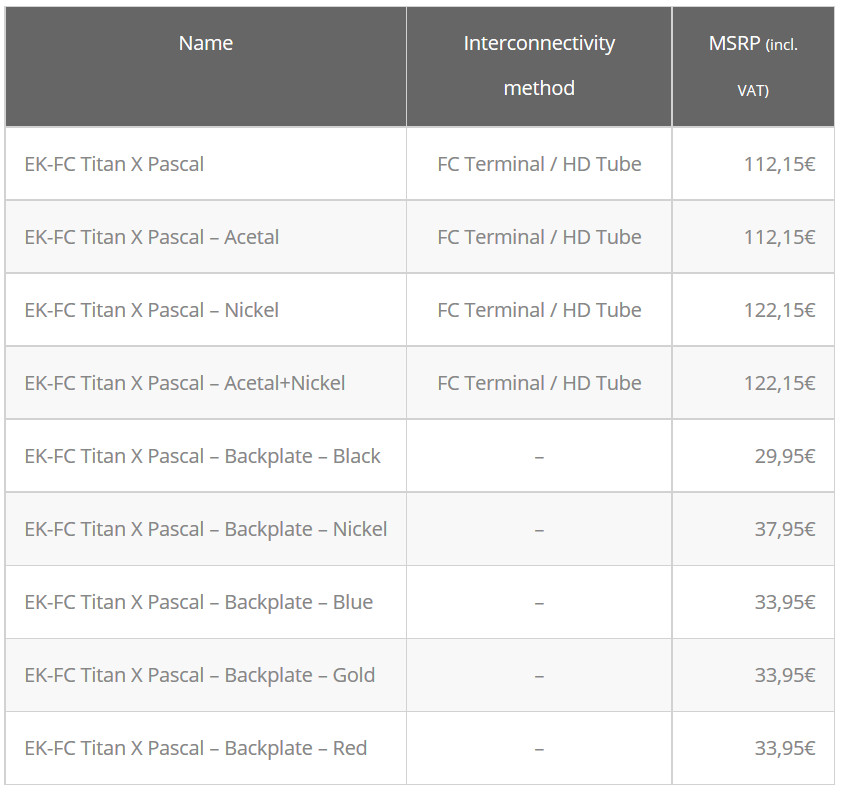This screenshot has height=795, width=845.
Task: Click FC Terminal / HD Tube in first row
Action: 539,164
